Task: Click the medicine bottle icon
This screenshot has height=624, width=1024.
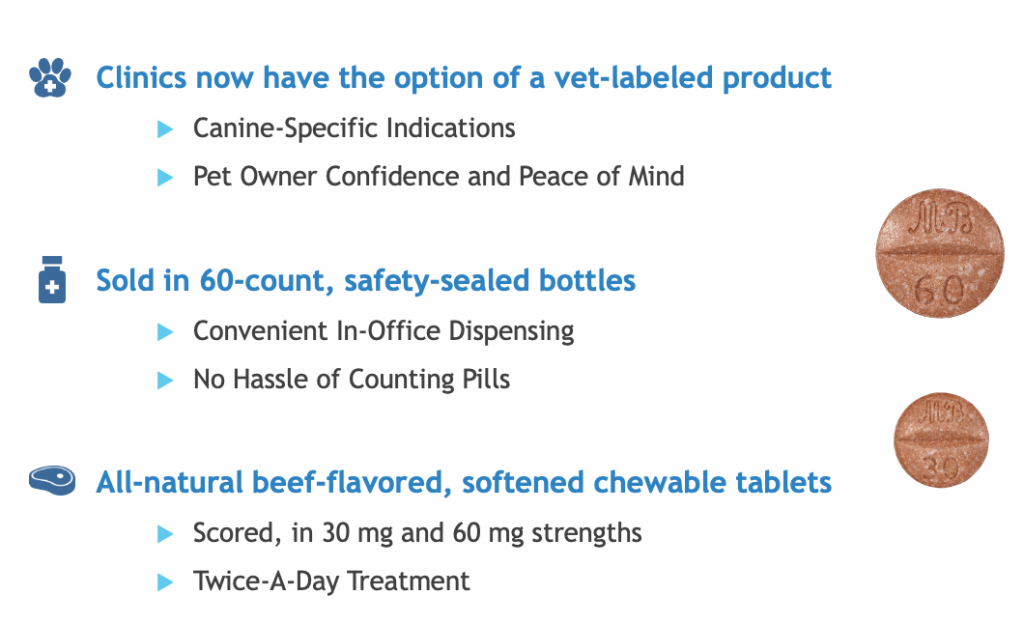Action: click(52, 279)
